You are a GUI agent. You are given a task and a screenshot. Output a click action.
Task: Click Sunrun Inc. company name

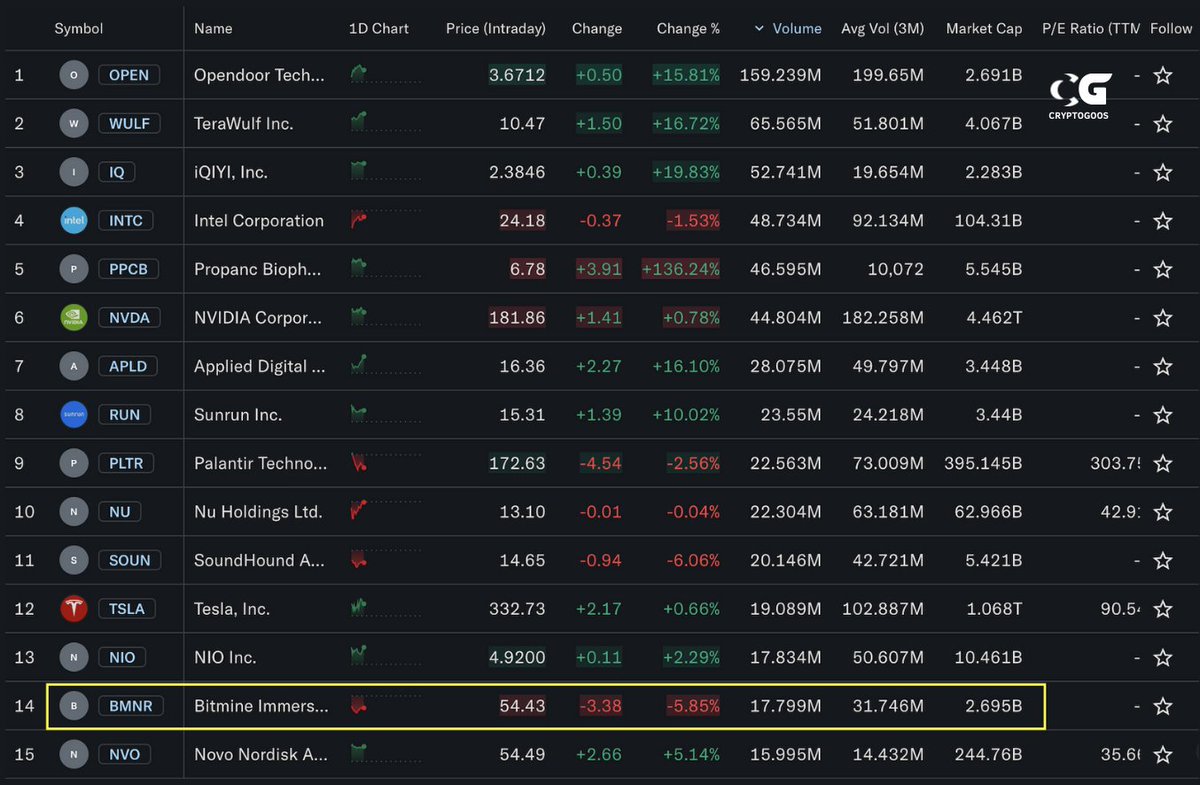pyautogui.click(x=238, y=415)
